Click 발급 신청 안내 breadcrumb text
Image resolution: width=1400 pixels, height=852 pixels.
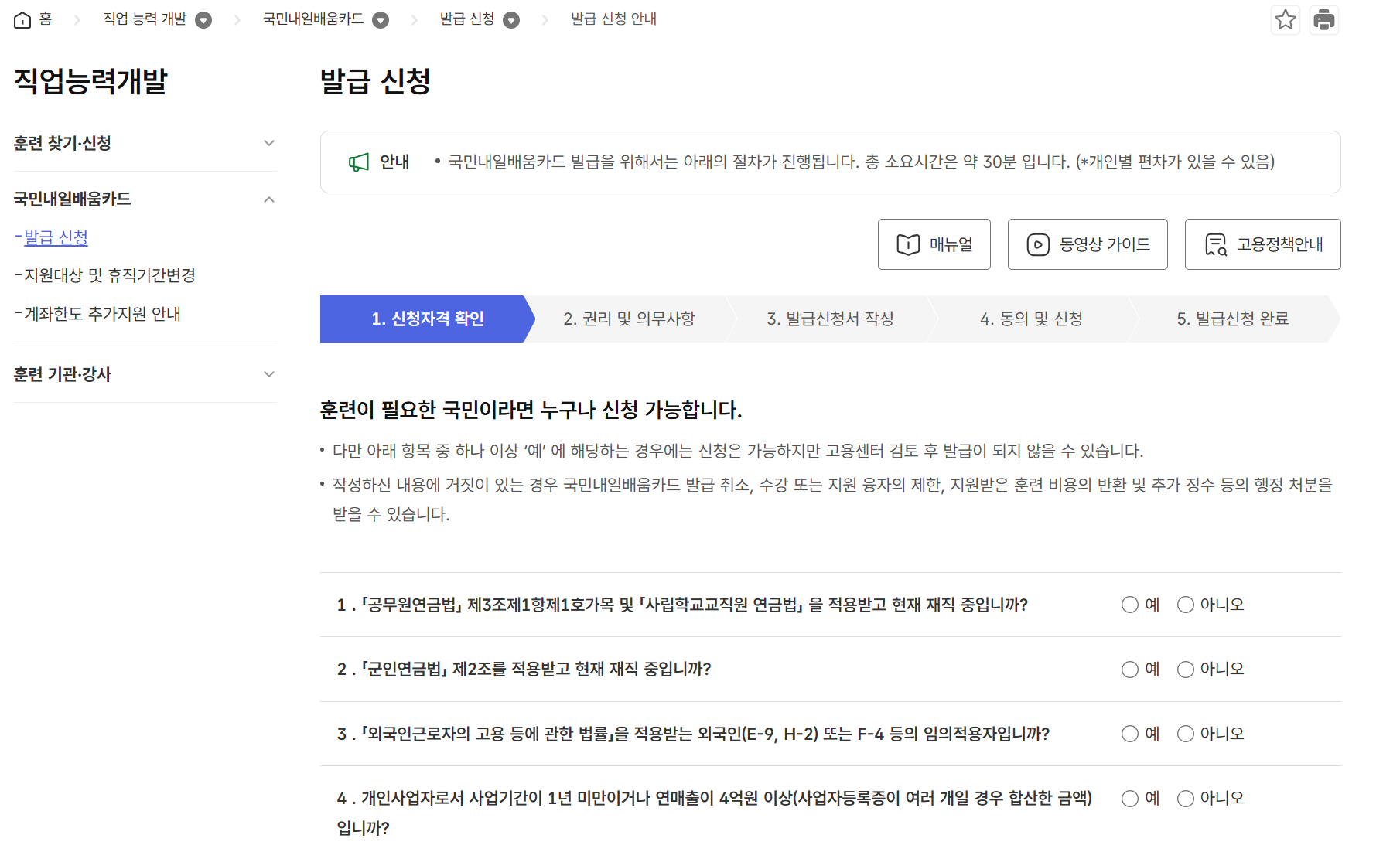613,19
